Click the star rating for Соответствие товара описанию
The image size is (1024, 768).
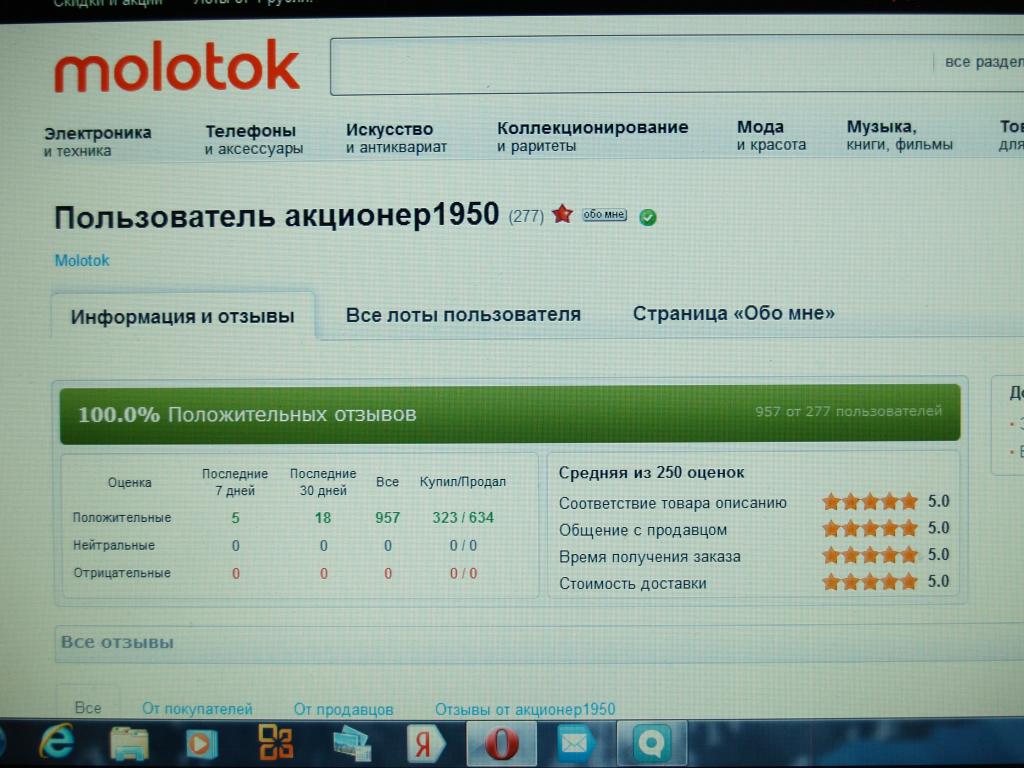click(x=871, y=502)
